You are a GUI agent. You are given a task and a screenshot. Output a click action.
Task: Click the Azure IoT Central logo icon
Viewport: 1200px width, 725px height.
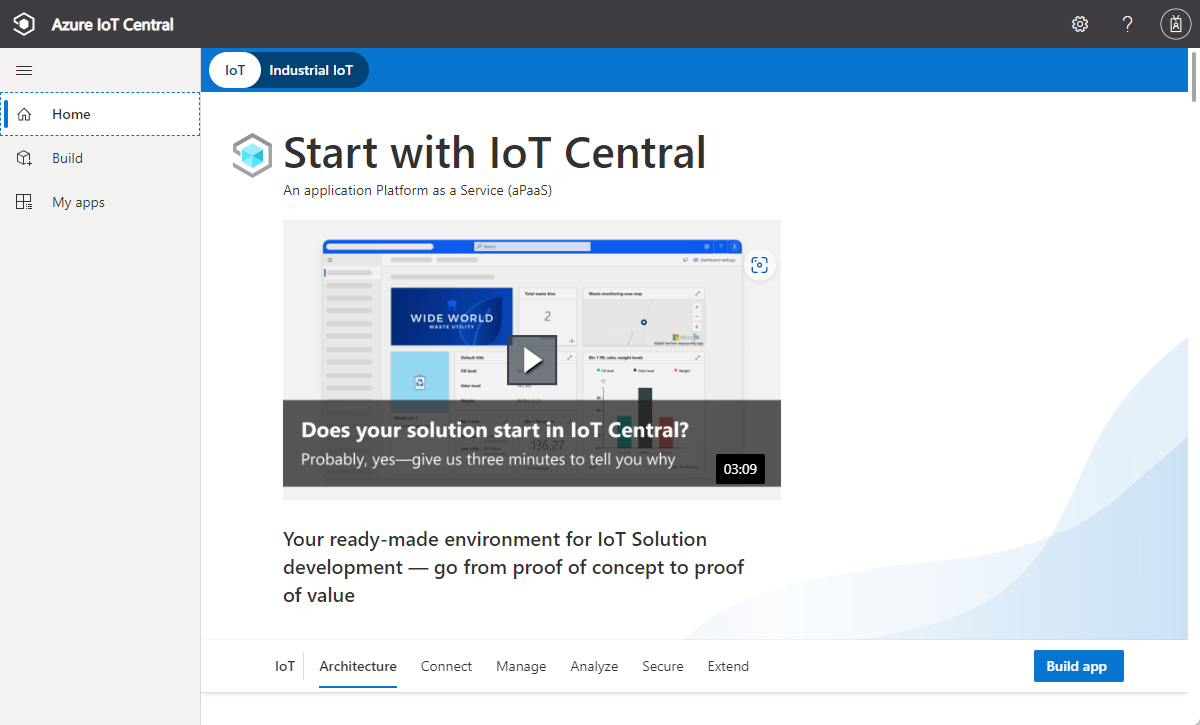pos(24,24)
